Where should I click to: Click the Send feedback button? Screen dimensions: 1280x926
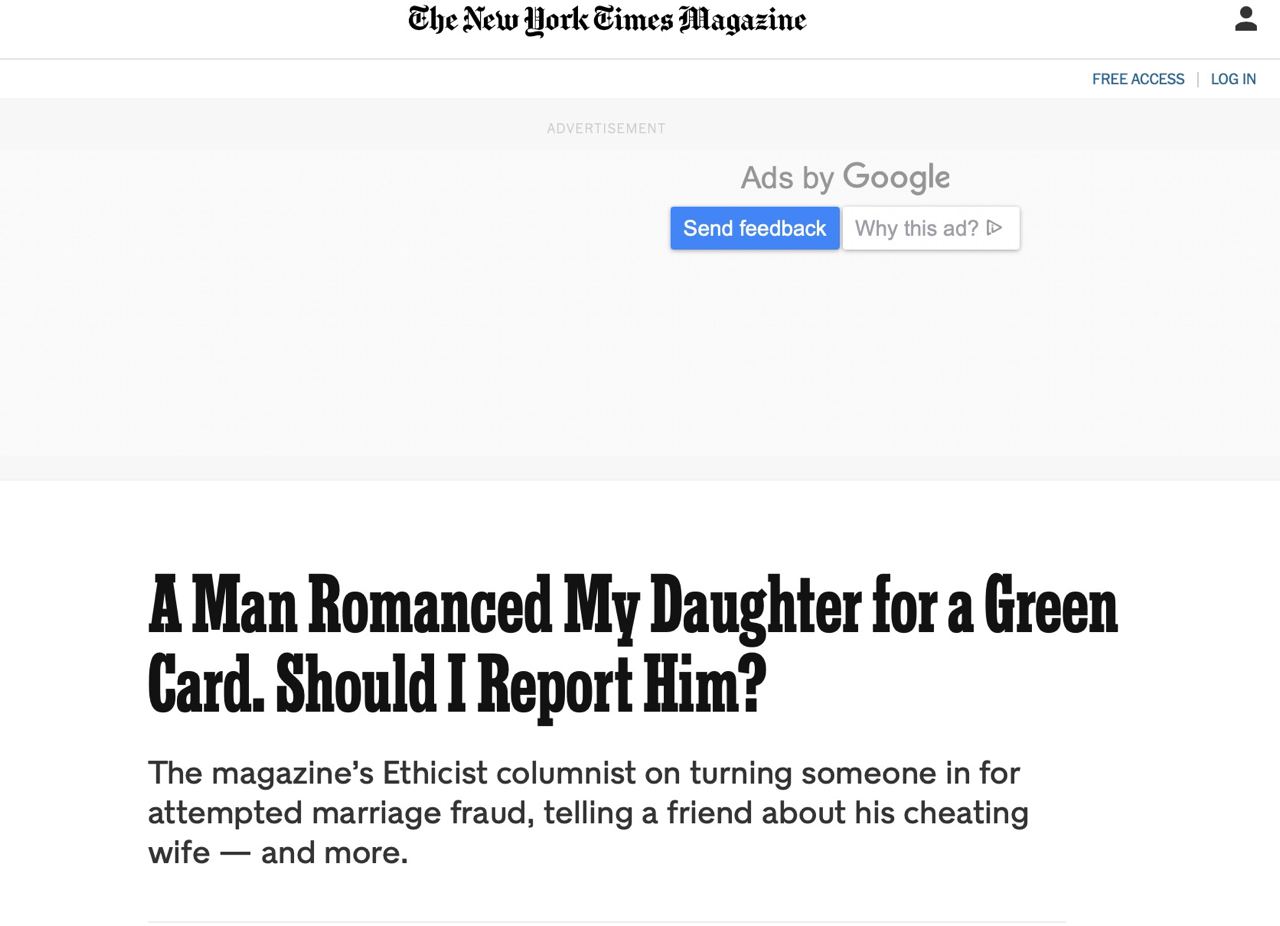(x=755, y=228)
